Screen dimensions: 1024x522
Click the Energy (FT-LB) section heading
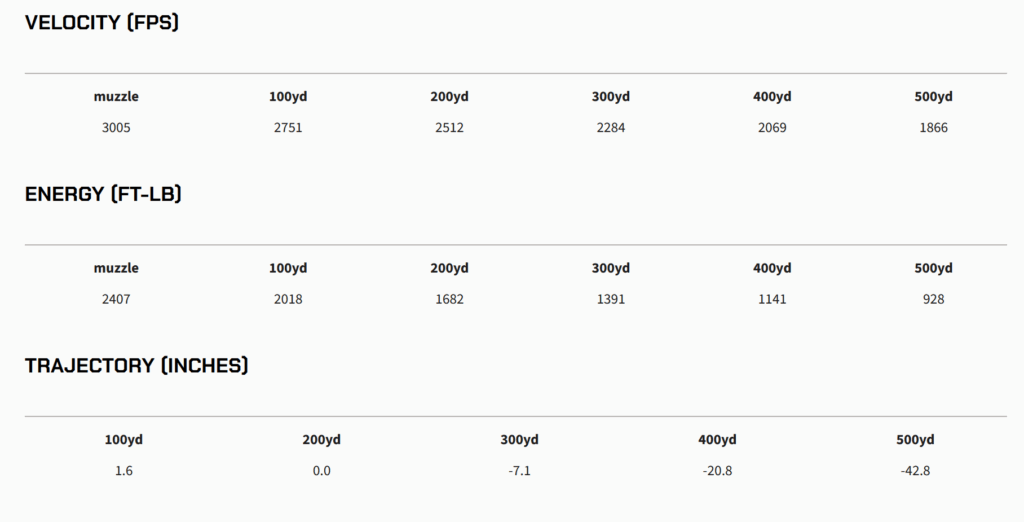click(x=103, y=194)
